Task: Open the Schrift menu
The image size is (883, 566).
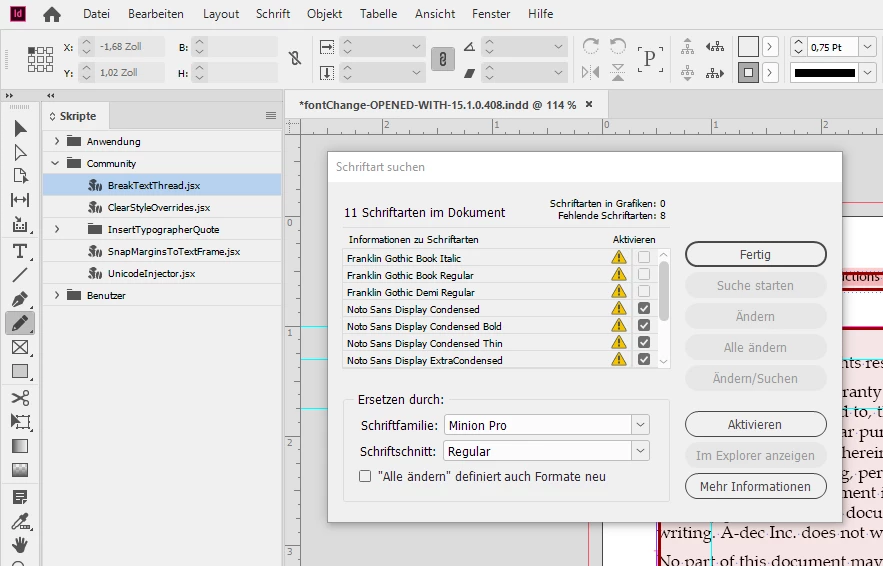Action: click(x=273, y=14)
